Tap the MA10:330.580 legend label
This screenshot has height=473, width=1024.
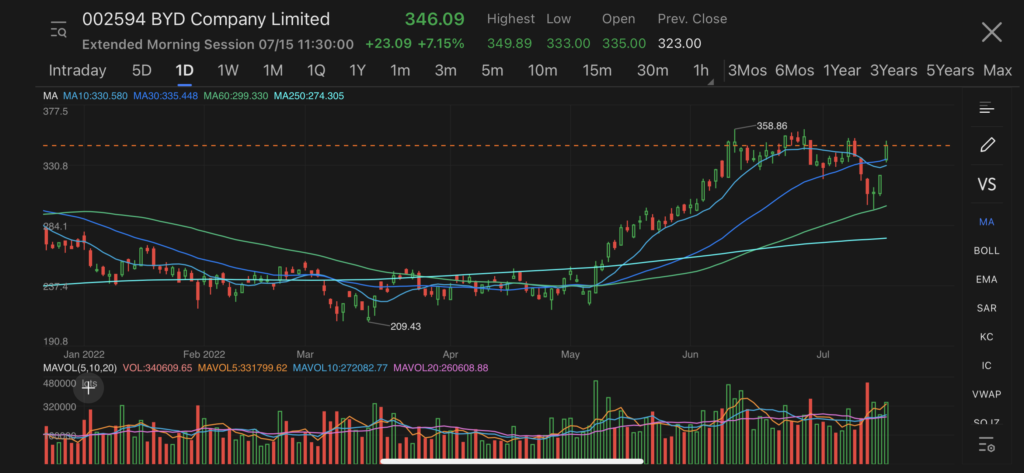pos(95,96)
